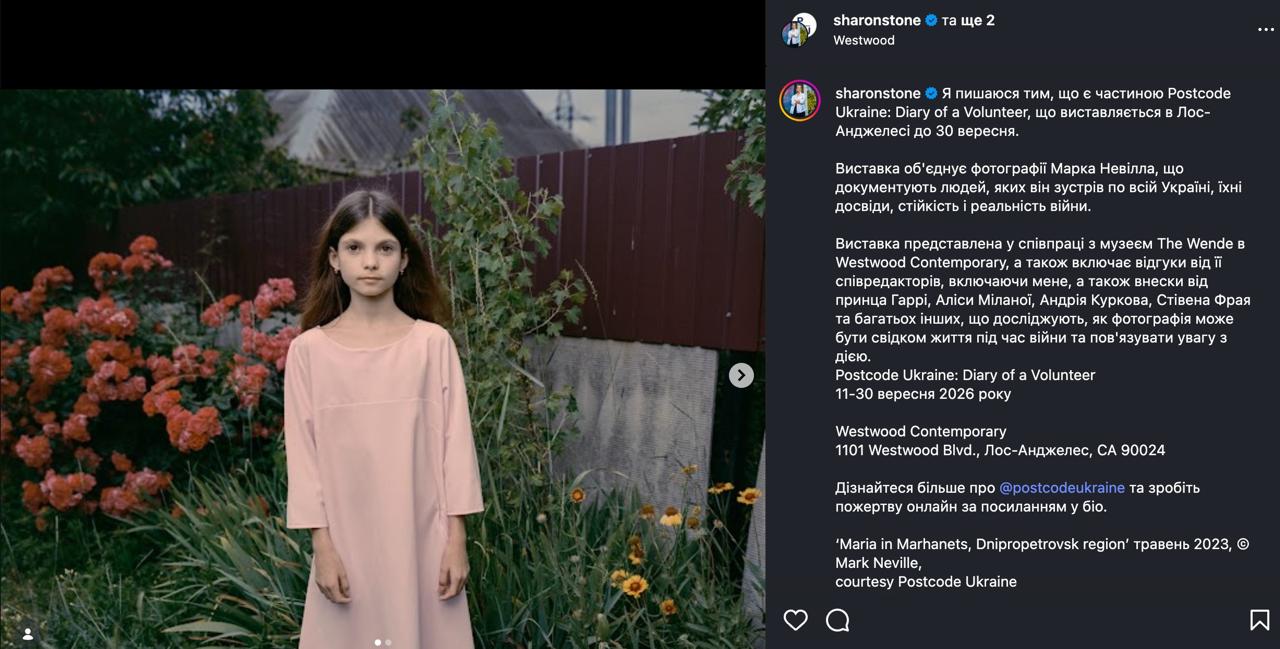Select the first carousel dot indicator
1280x649 pixels.
tap(378, 642)
